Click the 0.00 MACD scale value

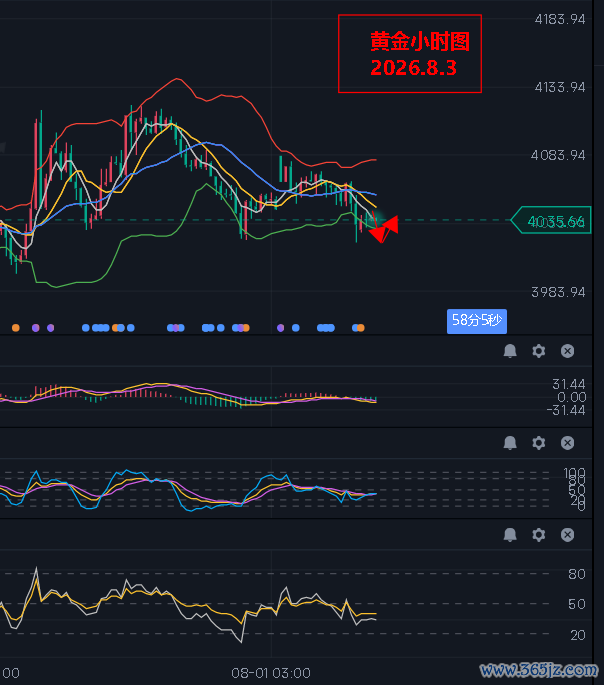click(572, 397)
